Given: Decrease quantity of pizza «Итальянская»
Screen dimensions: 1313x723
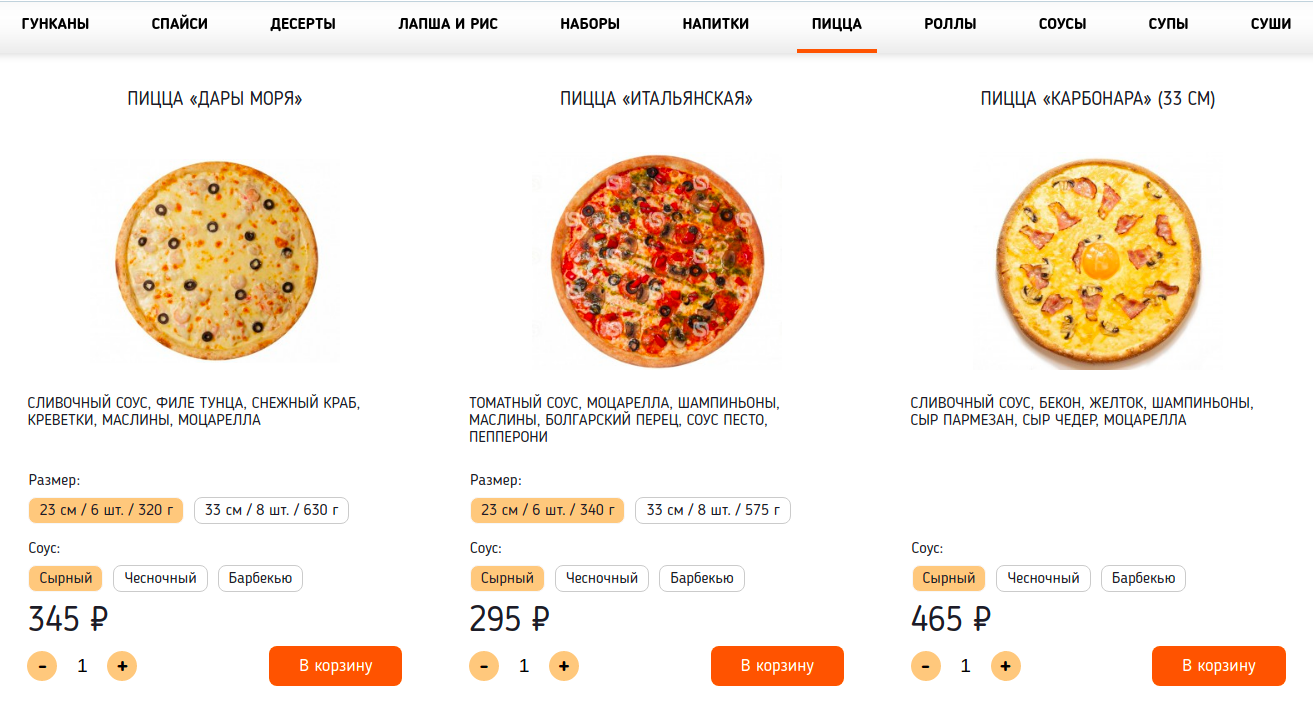Looking at the screenshot, I should [x=484, y=665].
